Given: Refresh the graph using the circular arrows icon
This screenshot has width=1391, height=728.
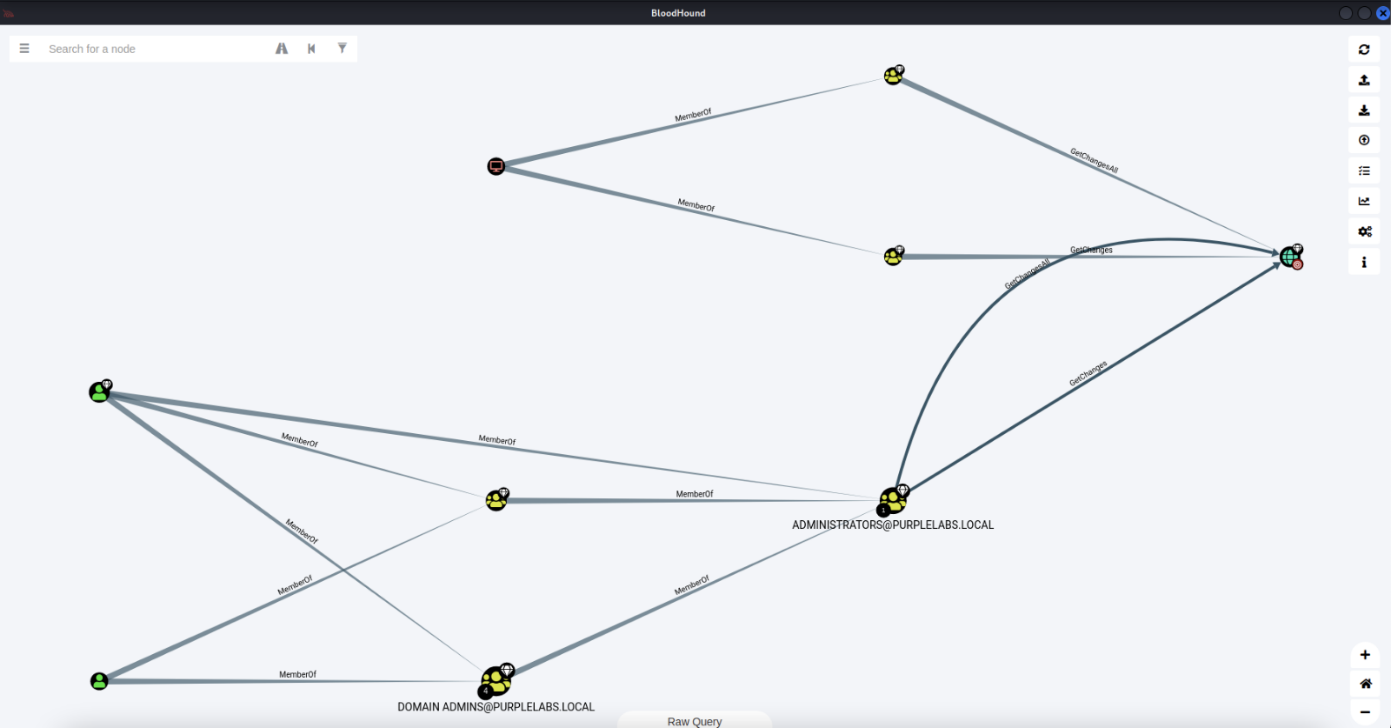Looking at the screenshot, I should (1364, 49).
